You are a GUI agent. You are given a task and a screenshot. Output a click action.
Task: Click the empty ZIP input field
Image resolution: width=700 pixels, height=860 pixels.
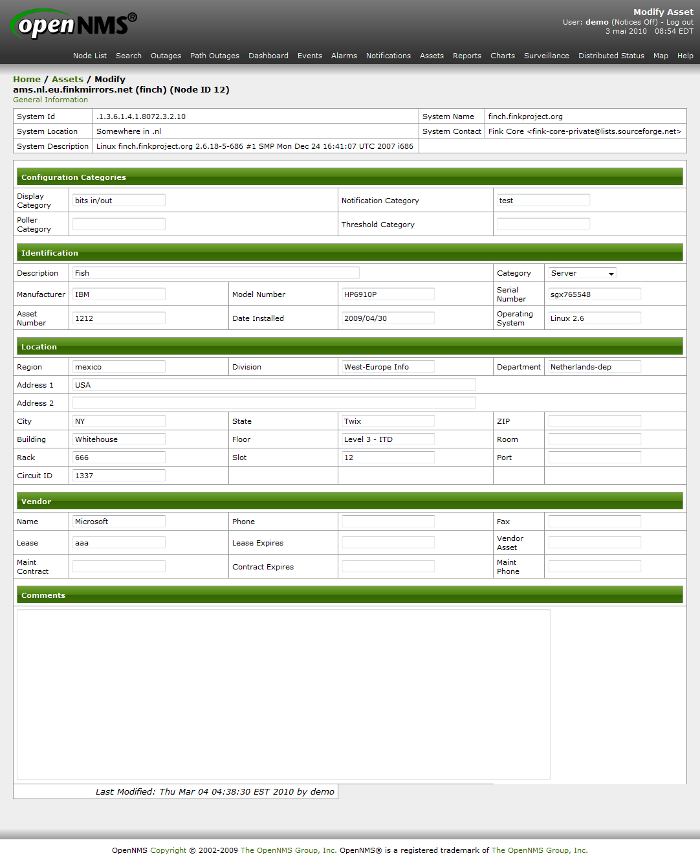coord(593,422)
